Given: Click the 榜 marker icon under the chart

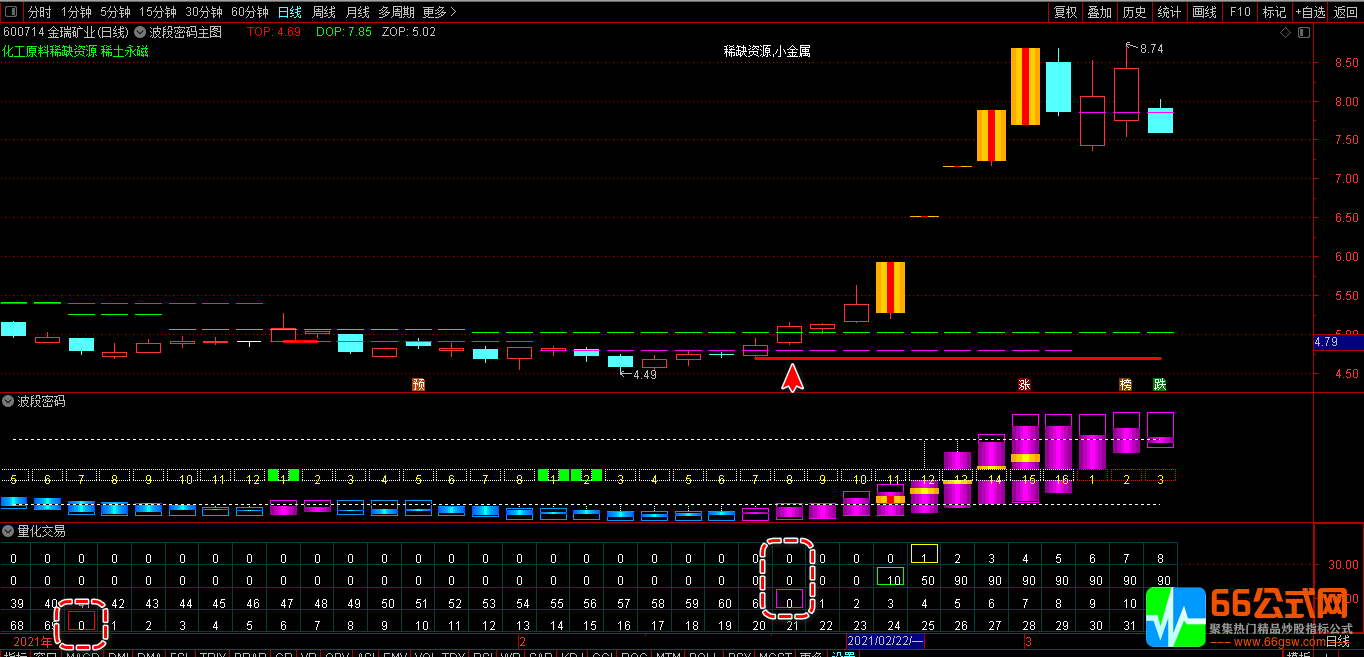Looking at the screenshot, I should click(1126, 384).
